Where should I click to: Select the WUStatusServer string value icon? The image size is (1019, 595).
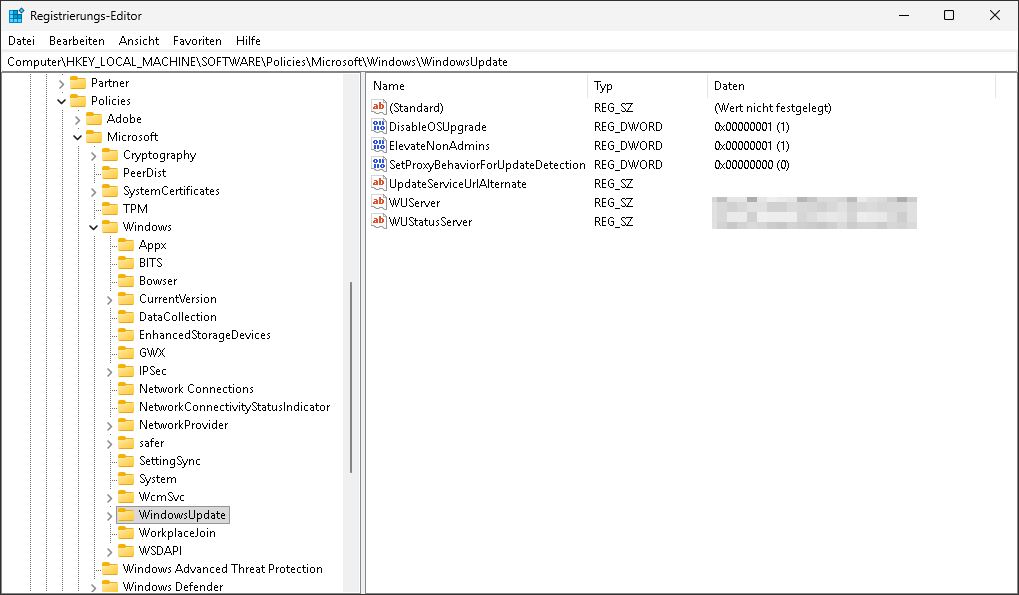tap(377, 221)
